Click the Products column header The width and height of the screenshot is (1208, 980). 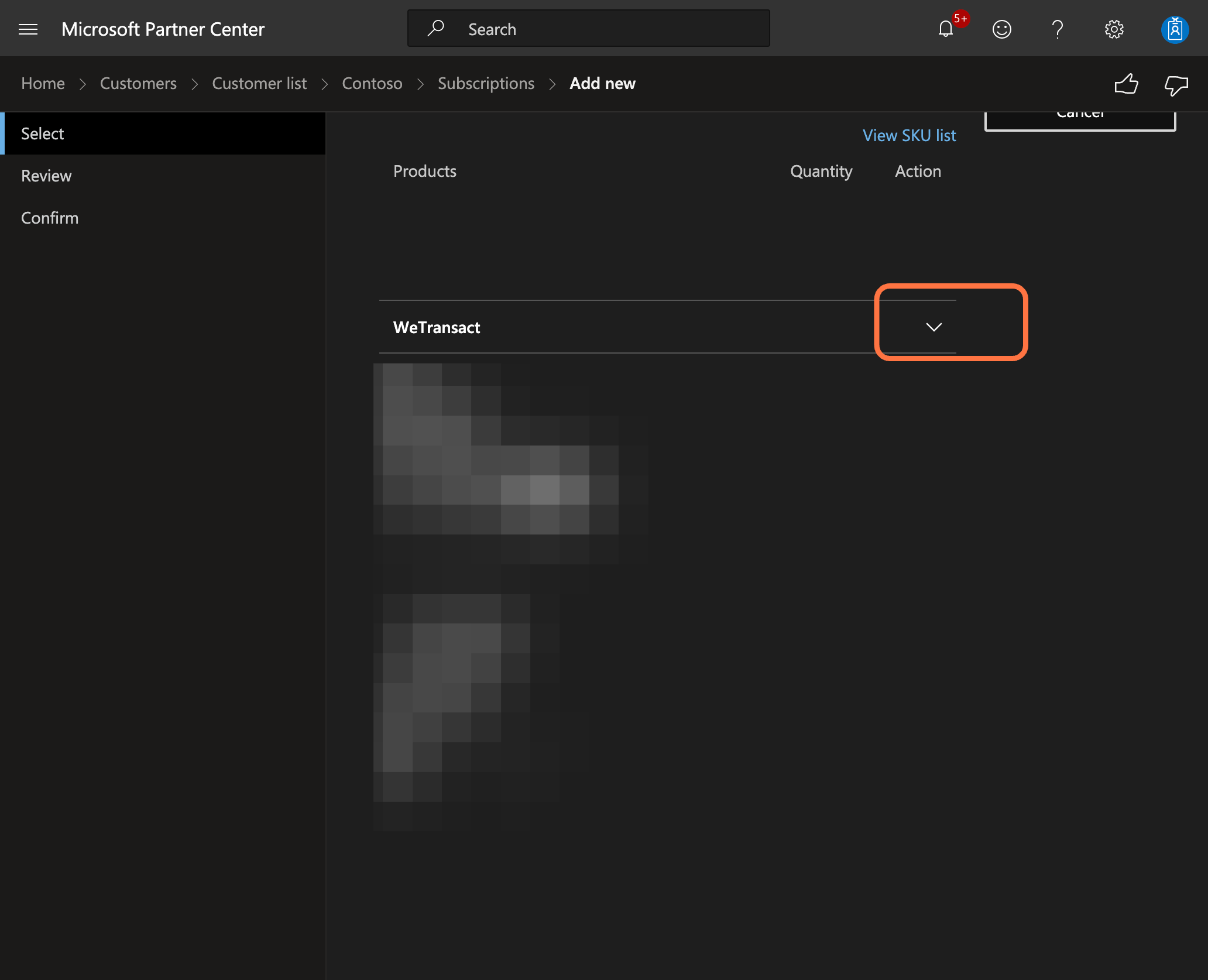[425, 171]
